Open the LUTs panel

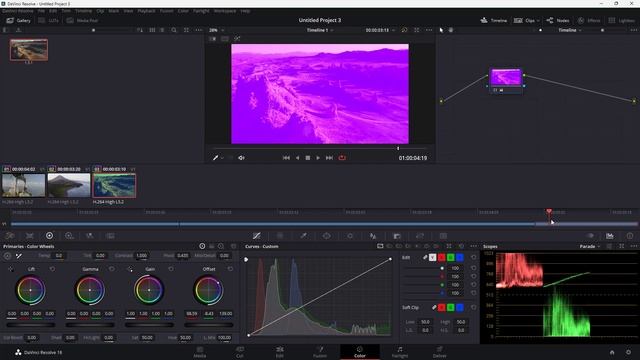(x=49, y=20)
